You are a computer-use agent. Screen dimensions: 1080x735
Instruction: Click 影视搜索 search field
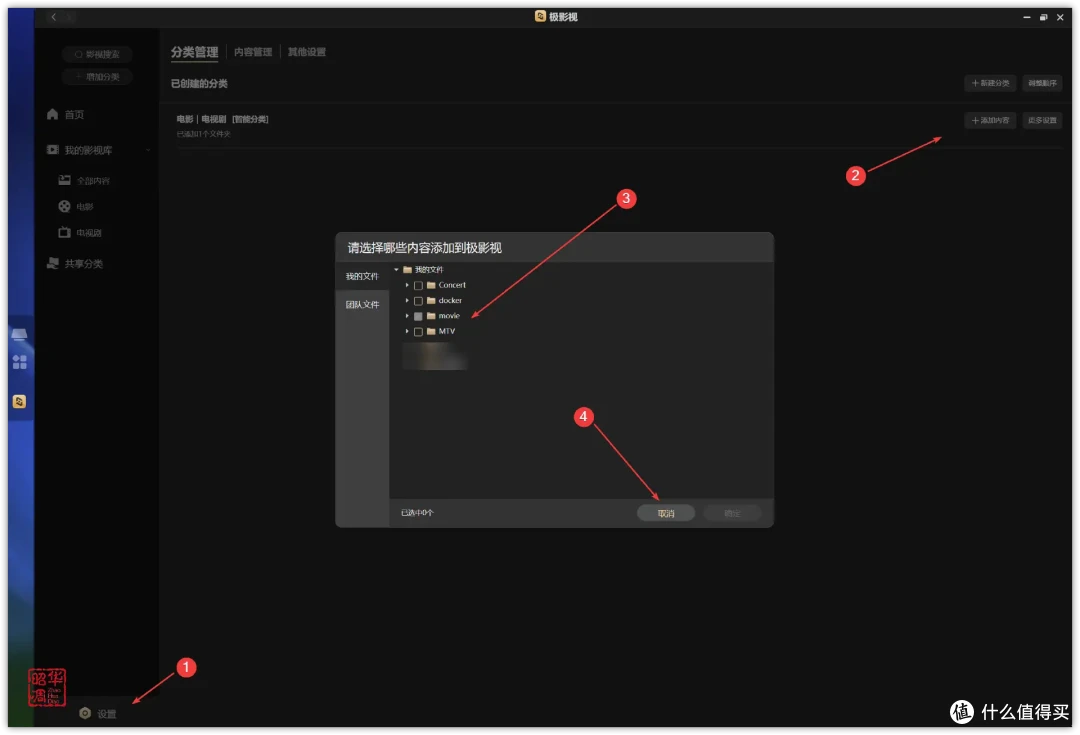tap(97, 54)
